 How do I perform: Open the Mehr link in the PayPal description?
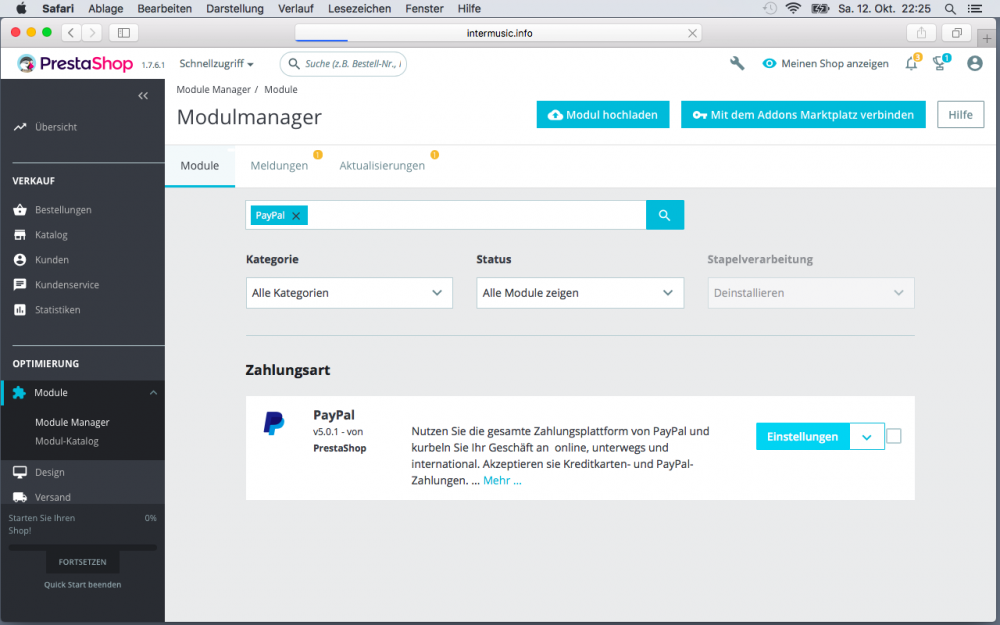tap(499, 480)
